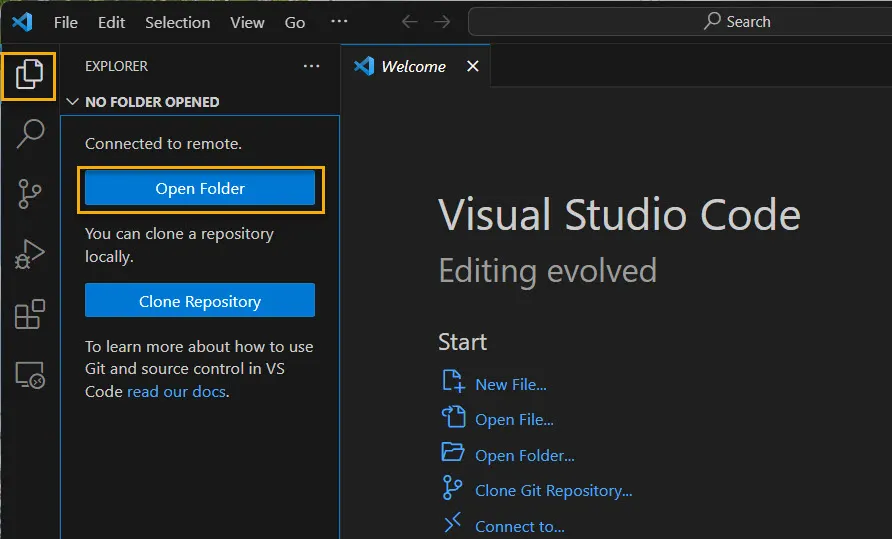This screenshot has width=892, height=539.
Task: Click the New File... start link
Action: pyautogui.click(x=510, y=384)
